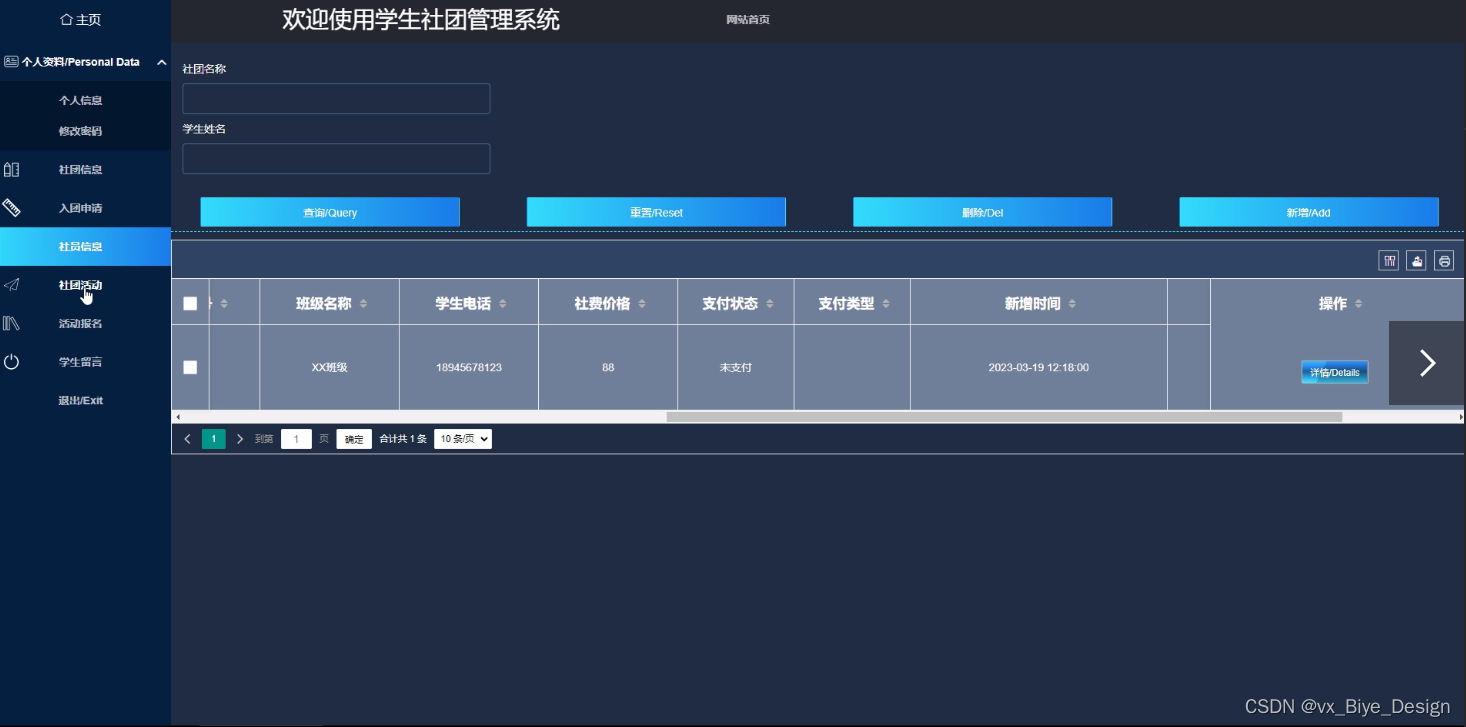
Task: Open the 10 条/页 page size dropdown
Action: tap(463, 439)
